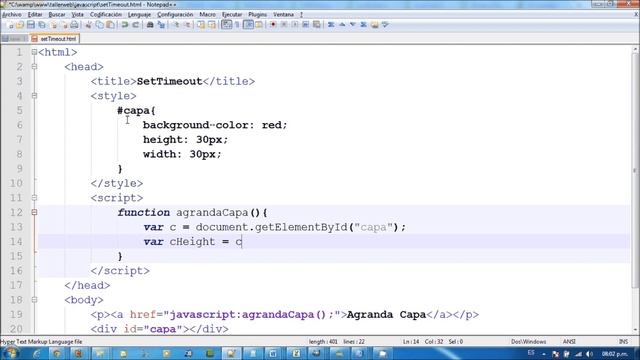Click 'length : 401' in the status bar
The height and width of the screenshot is (360, 640).
(323, 342)
